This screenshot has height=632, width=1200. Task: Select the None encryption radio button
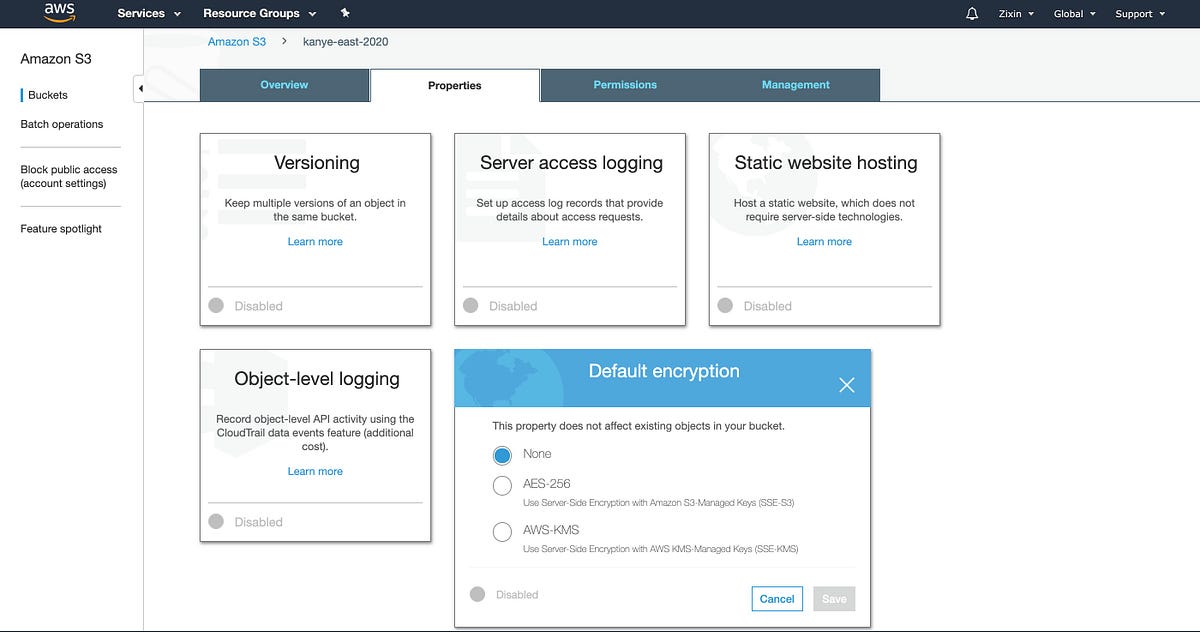coord(502,455)
